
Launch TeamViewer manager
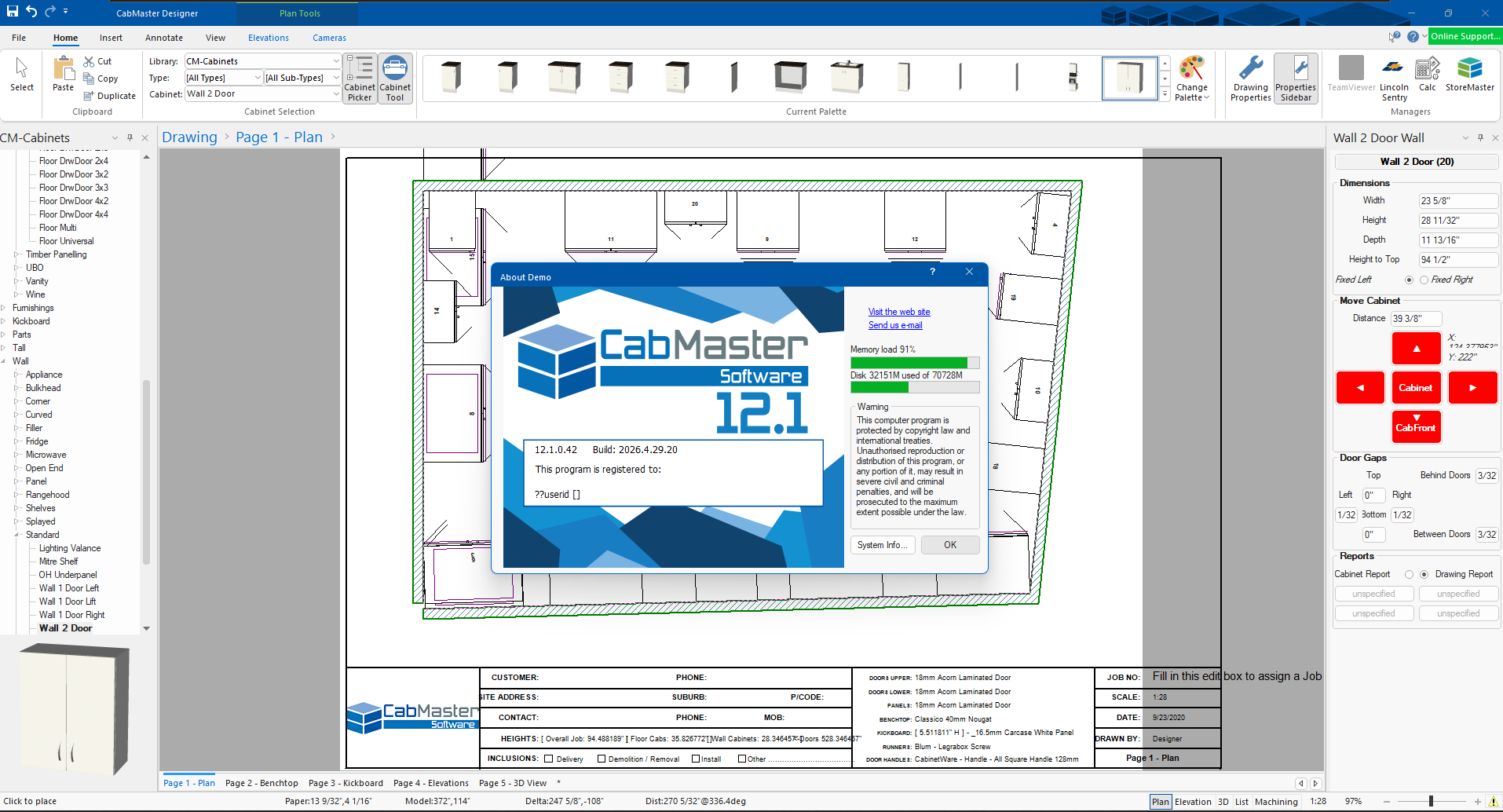tap(1351, 75)
